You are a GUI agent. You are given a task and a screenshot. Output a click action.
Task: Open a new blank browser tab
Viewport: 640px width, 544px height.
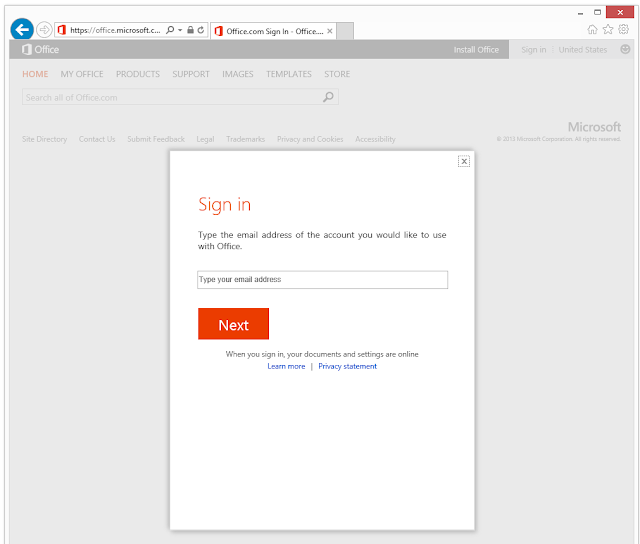pyautogui.click(x=345, y=31)
